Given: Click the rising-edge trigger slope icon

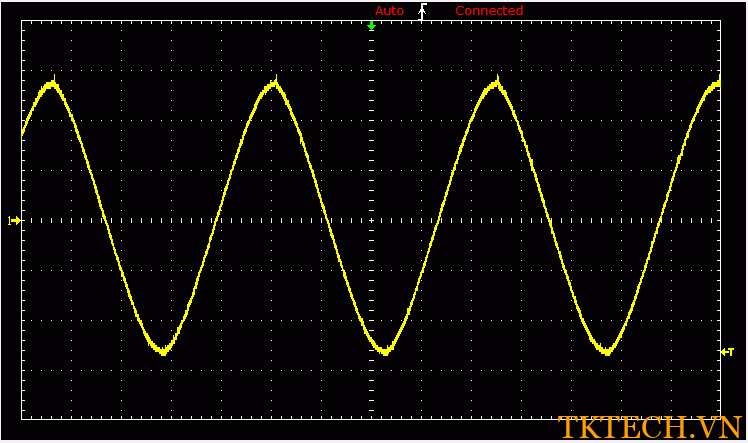Looking at the screenshot, I should point(422,11).
